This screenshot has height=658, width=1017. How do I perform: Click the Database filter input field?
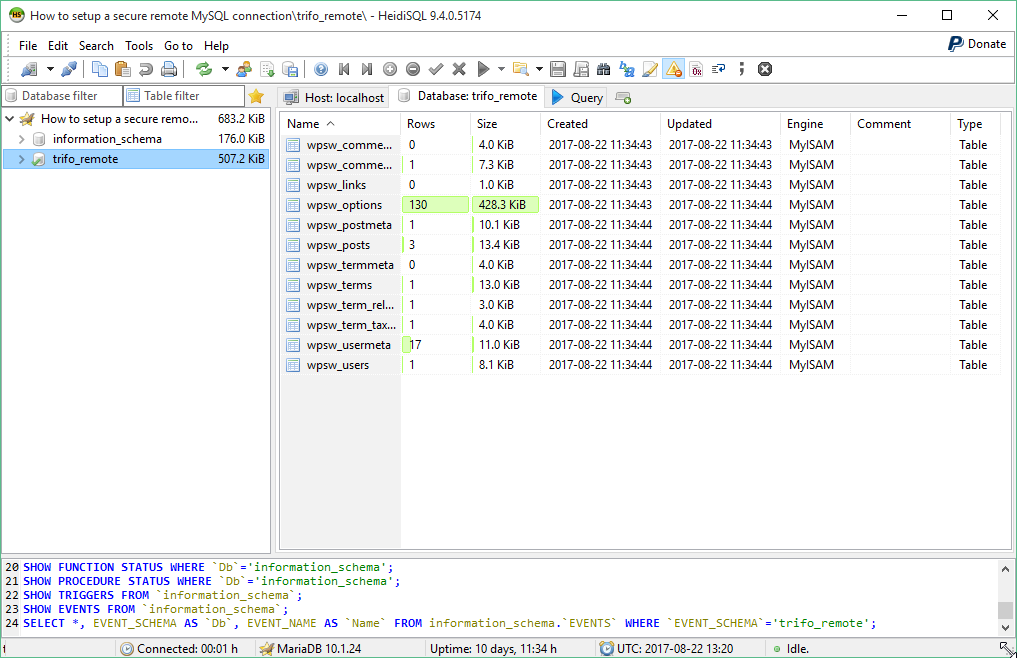pyautogui.click(x=62, y=96)
